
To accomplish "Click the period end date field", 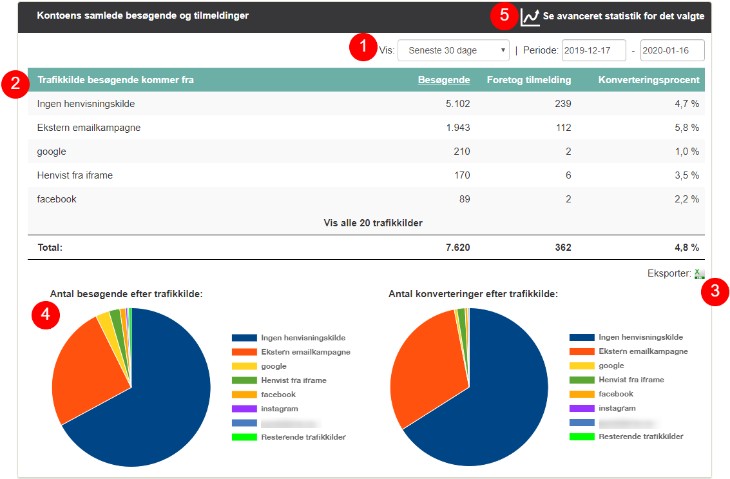I will pos(672,50).
